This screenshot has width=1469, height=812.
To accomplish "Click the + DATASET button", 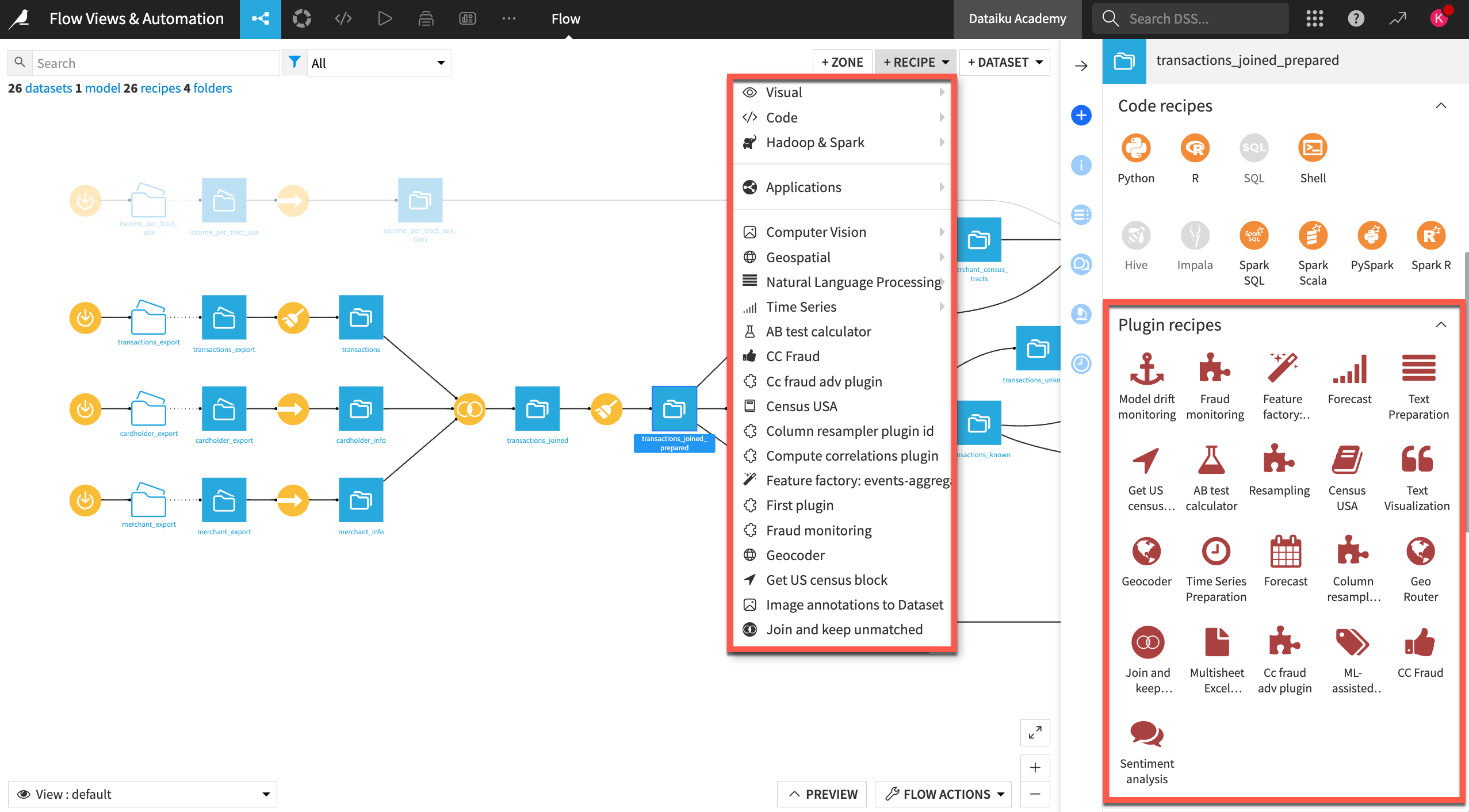I will [1003, 61].
